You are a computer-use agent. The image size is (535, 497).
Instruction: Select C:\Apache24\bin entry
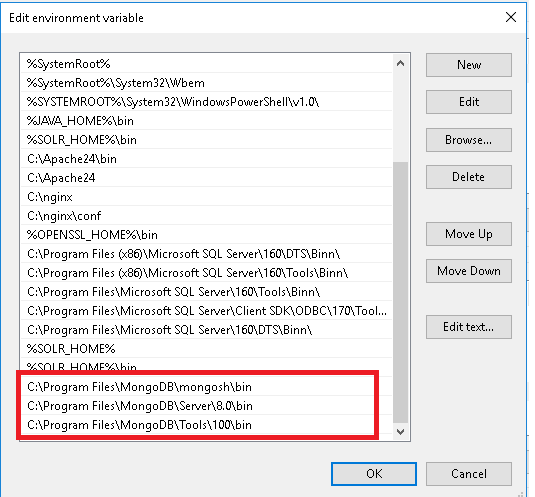pos(206,159)
